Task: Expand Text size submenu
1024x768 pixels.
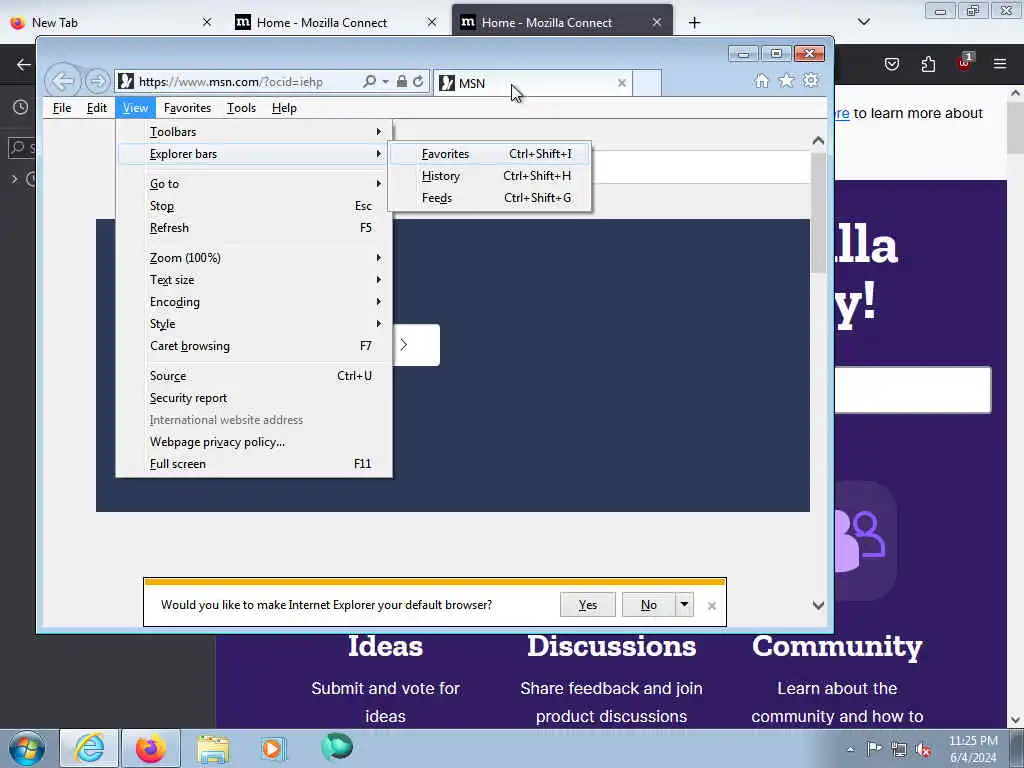Action: click(255, 280)
